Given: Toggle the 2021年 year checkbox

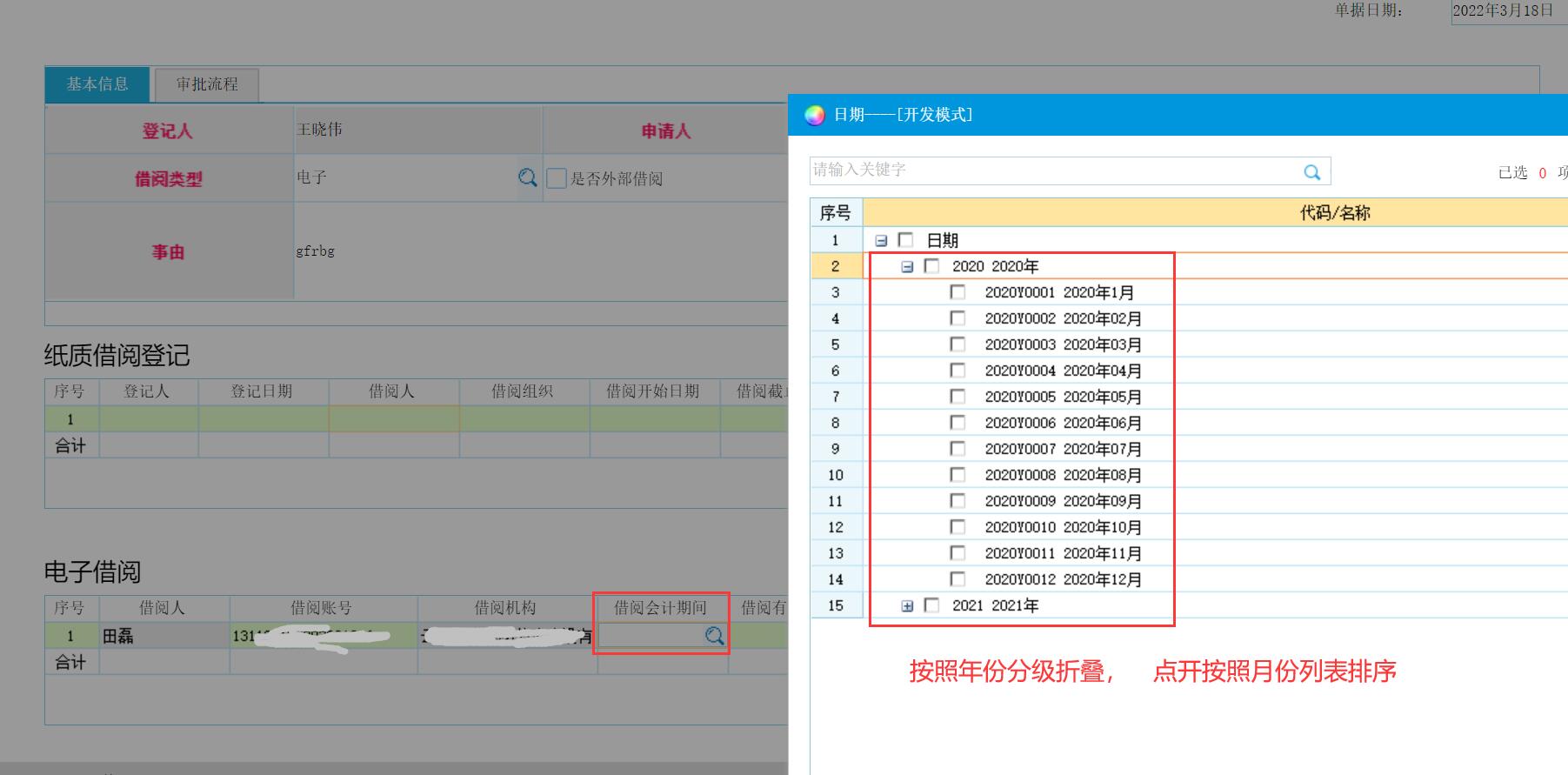Looking at the screenshot, I should [931, 605].
